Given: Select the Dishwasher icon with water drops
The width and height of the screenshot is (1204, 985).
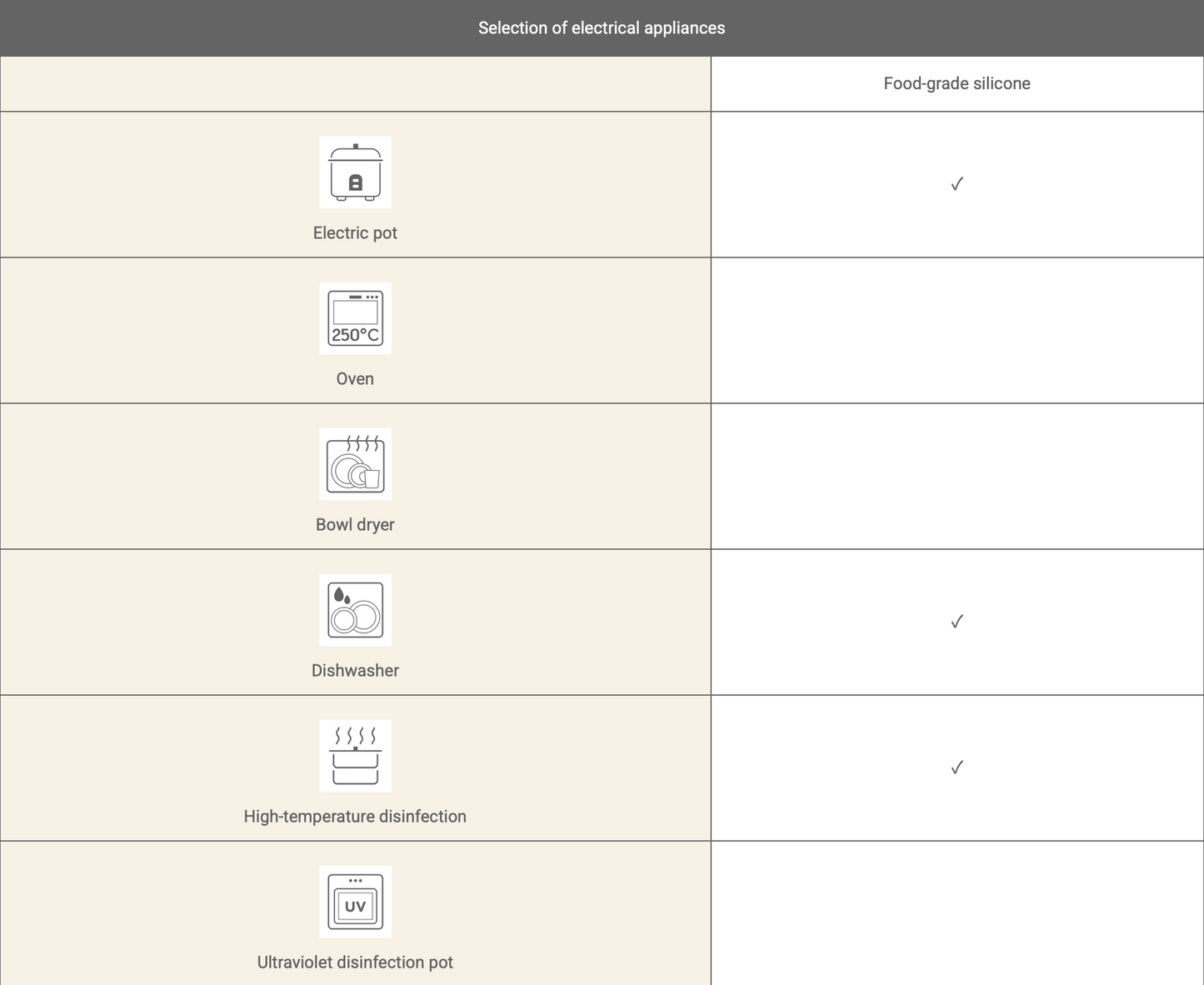Looking at the screenshot, I should tap(355, 610).
